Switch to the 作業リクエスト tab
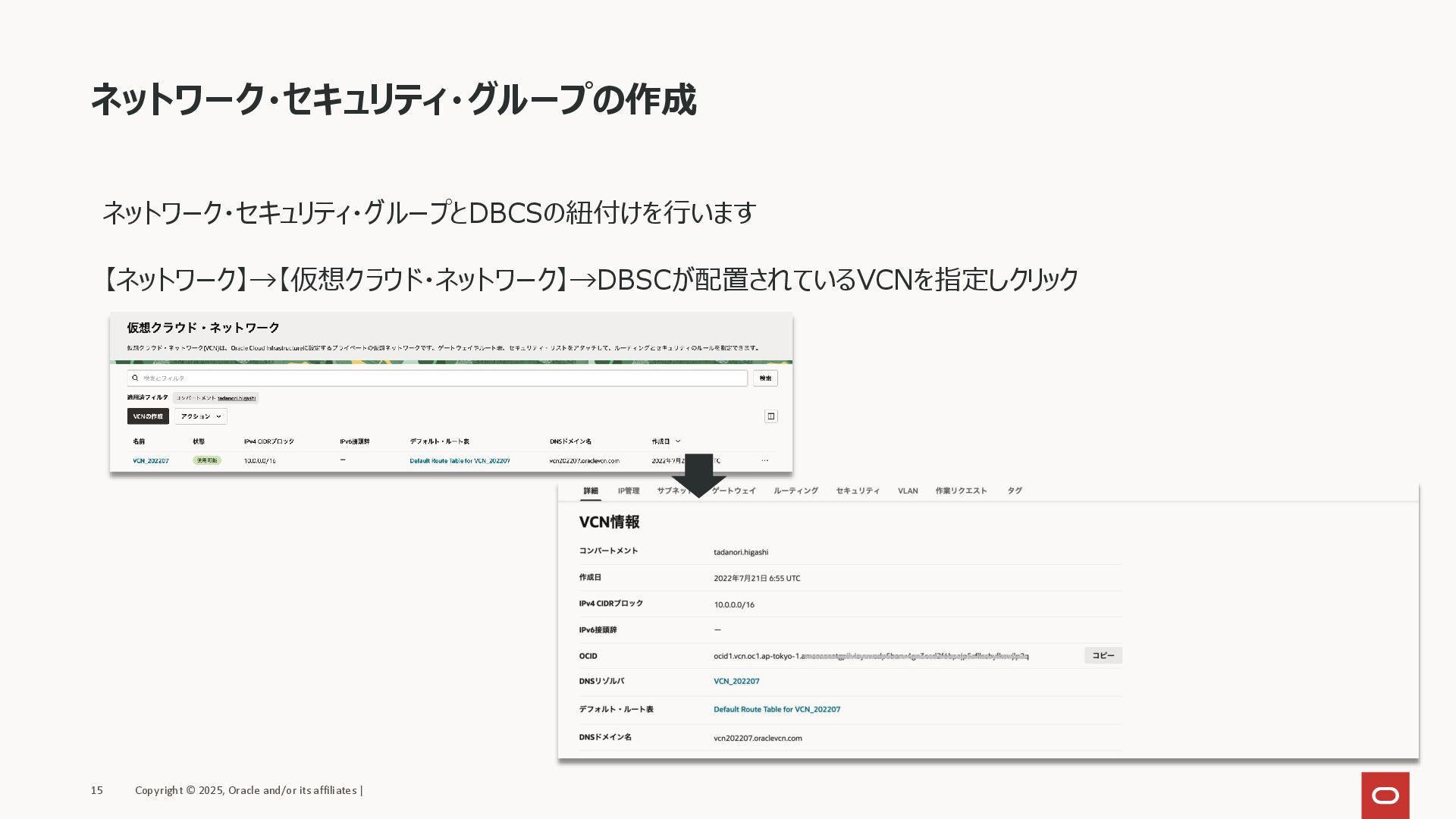 961,491
